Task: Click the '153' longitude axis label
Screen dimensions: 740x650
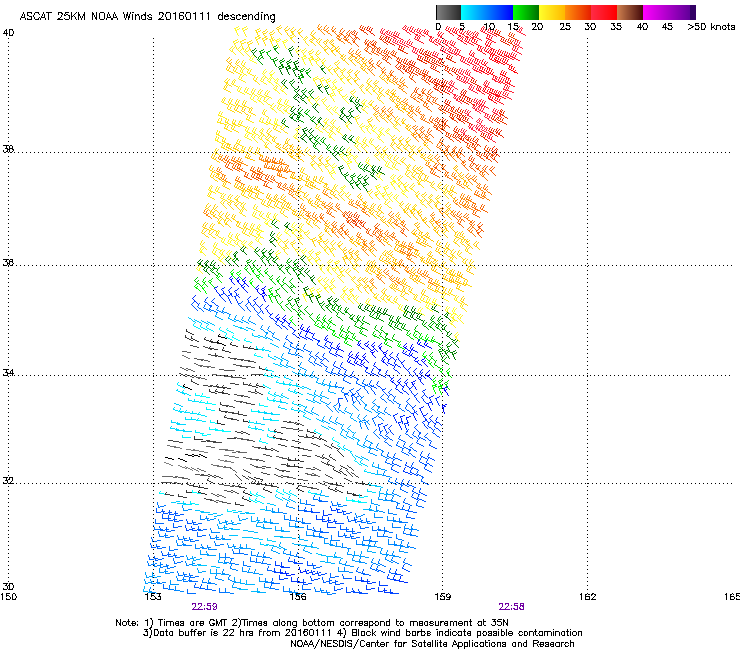Action: coord(153,597)
